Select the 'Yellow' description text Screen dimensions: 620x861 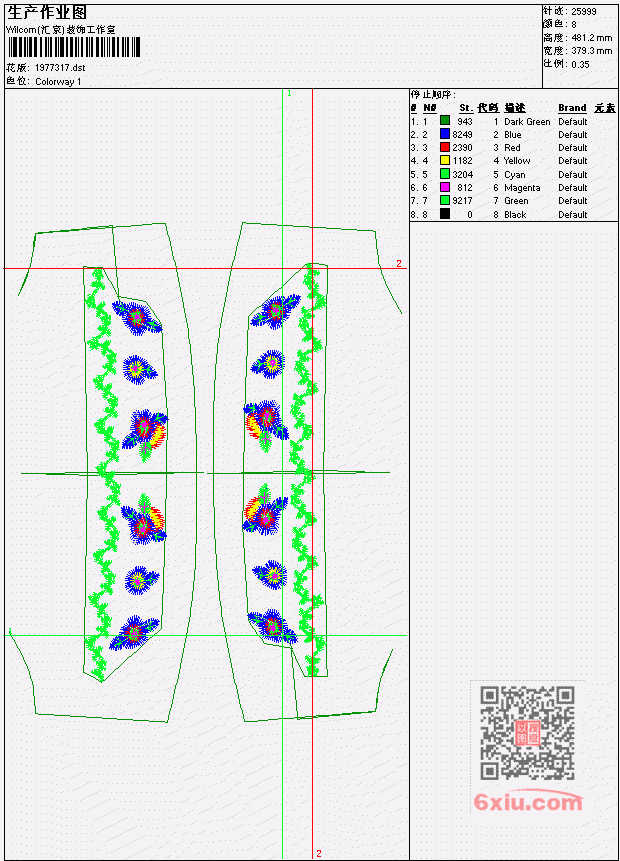[x=517, y=161]
